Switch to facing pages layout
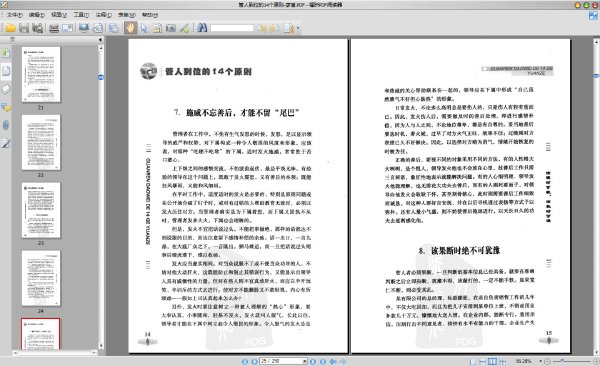The width and height of the screenshot is (600, 366). (x=493, y=361)
